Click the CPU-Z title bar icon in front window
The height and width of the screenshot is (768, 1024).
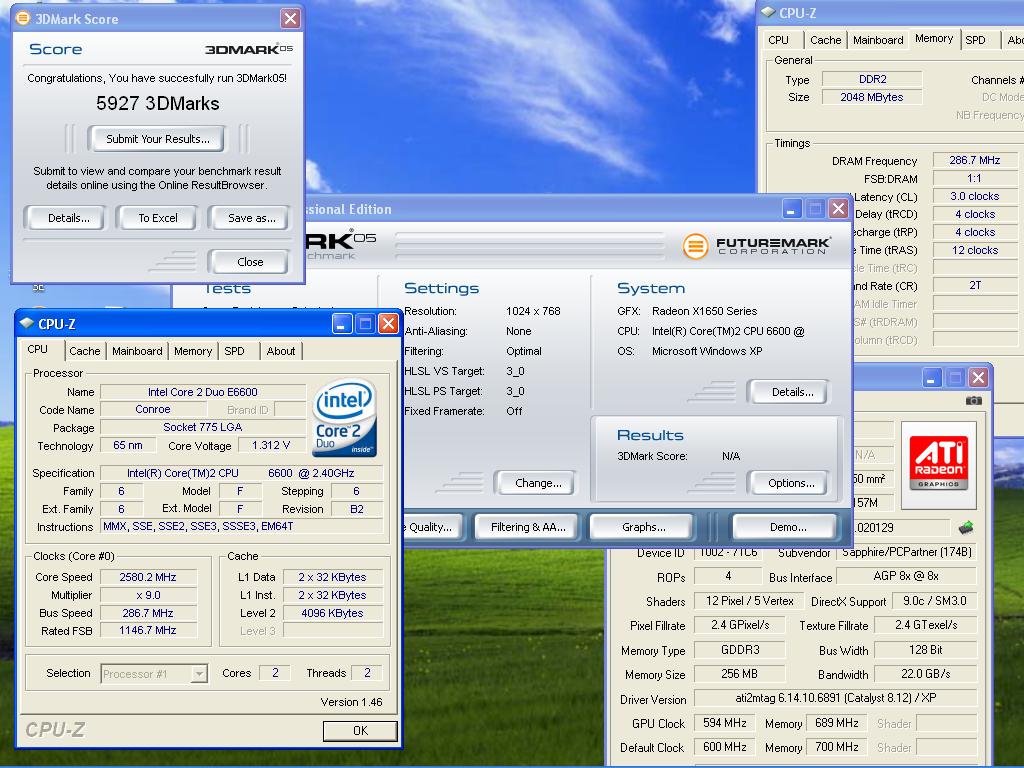click(x=27, y=323)
